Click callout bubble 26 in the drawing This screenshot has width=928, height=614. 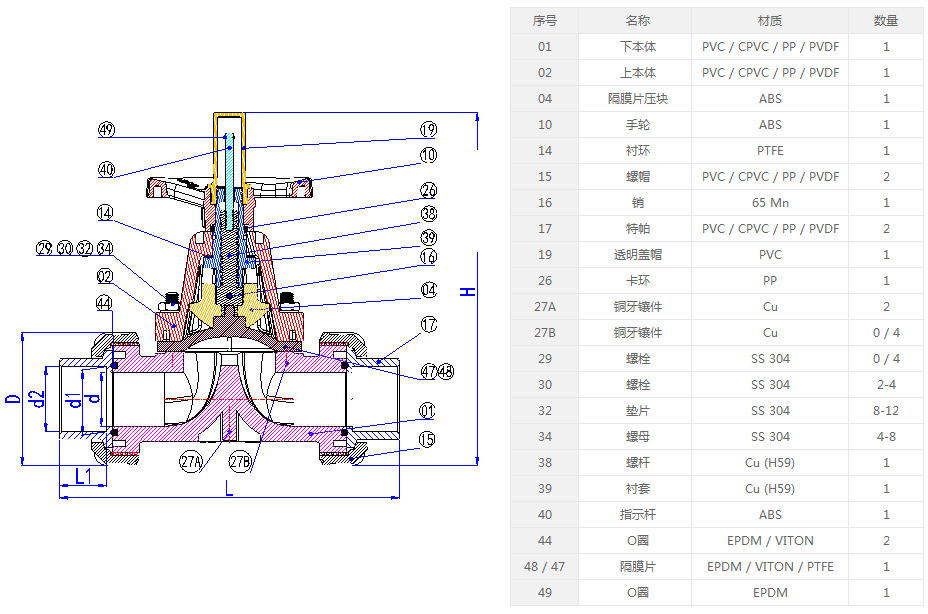pos(428,189)
